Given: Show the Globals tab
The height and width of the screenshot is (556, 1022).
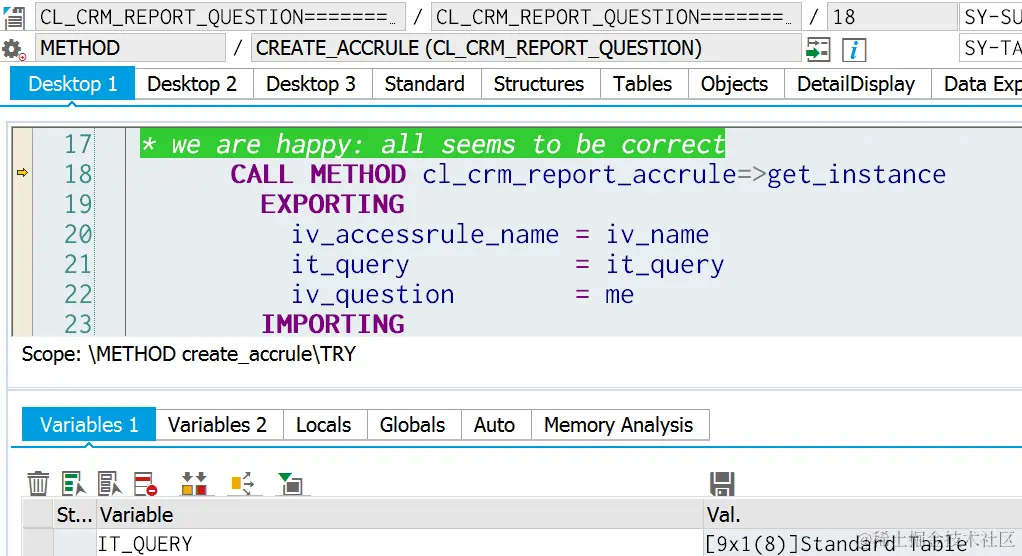Looking at the screenshot, I should click(x=413, y=425).
